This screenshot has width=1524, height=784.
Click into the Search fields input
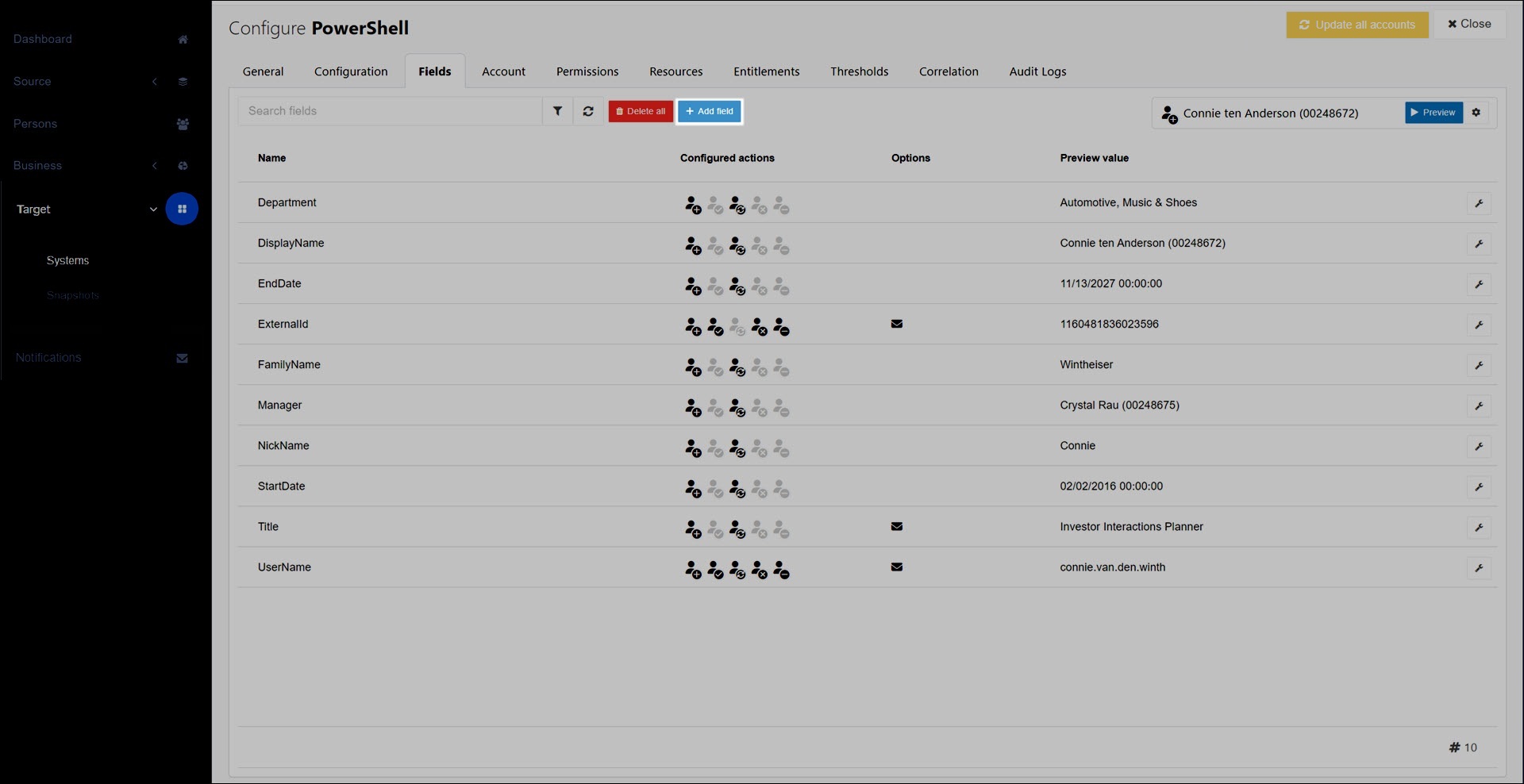390,111
